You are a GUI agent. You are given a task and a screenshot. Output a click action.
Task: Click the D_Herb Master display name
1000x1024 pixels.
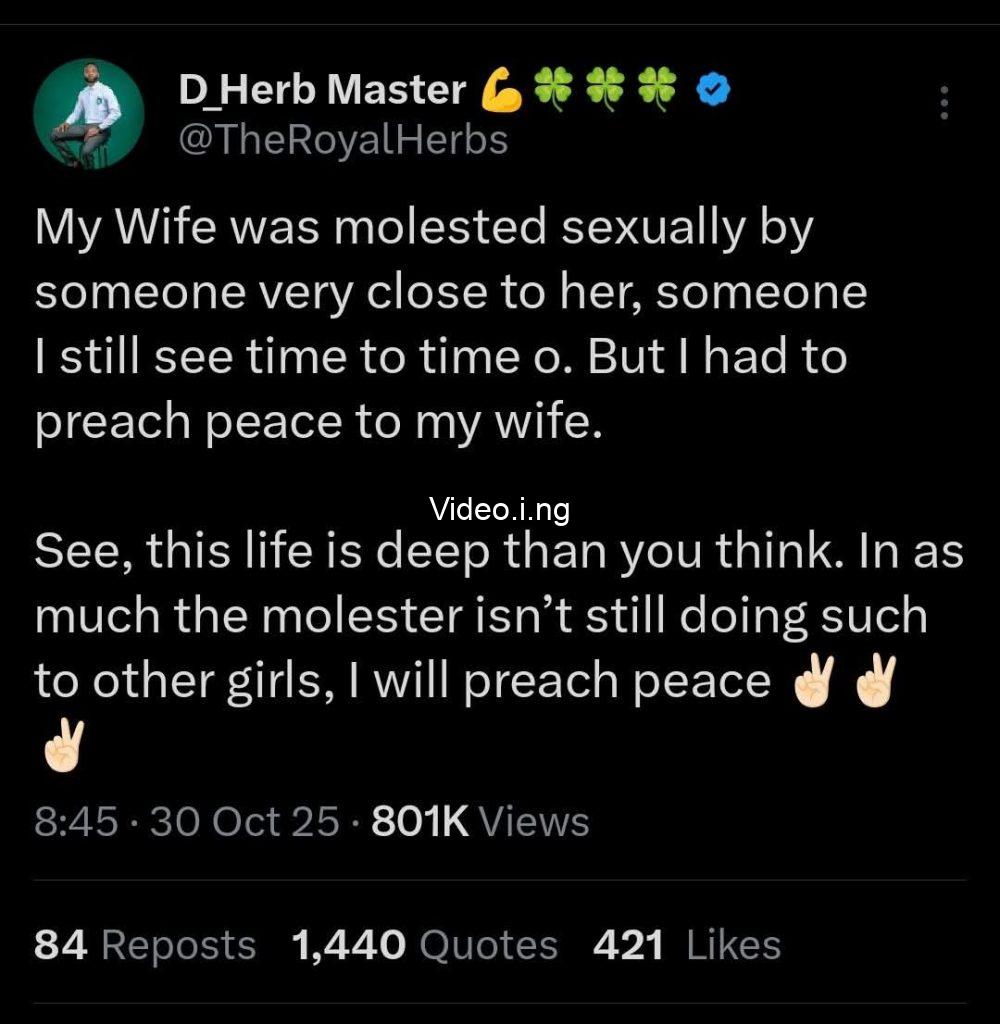(323, 89)
